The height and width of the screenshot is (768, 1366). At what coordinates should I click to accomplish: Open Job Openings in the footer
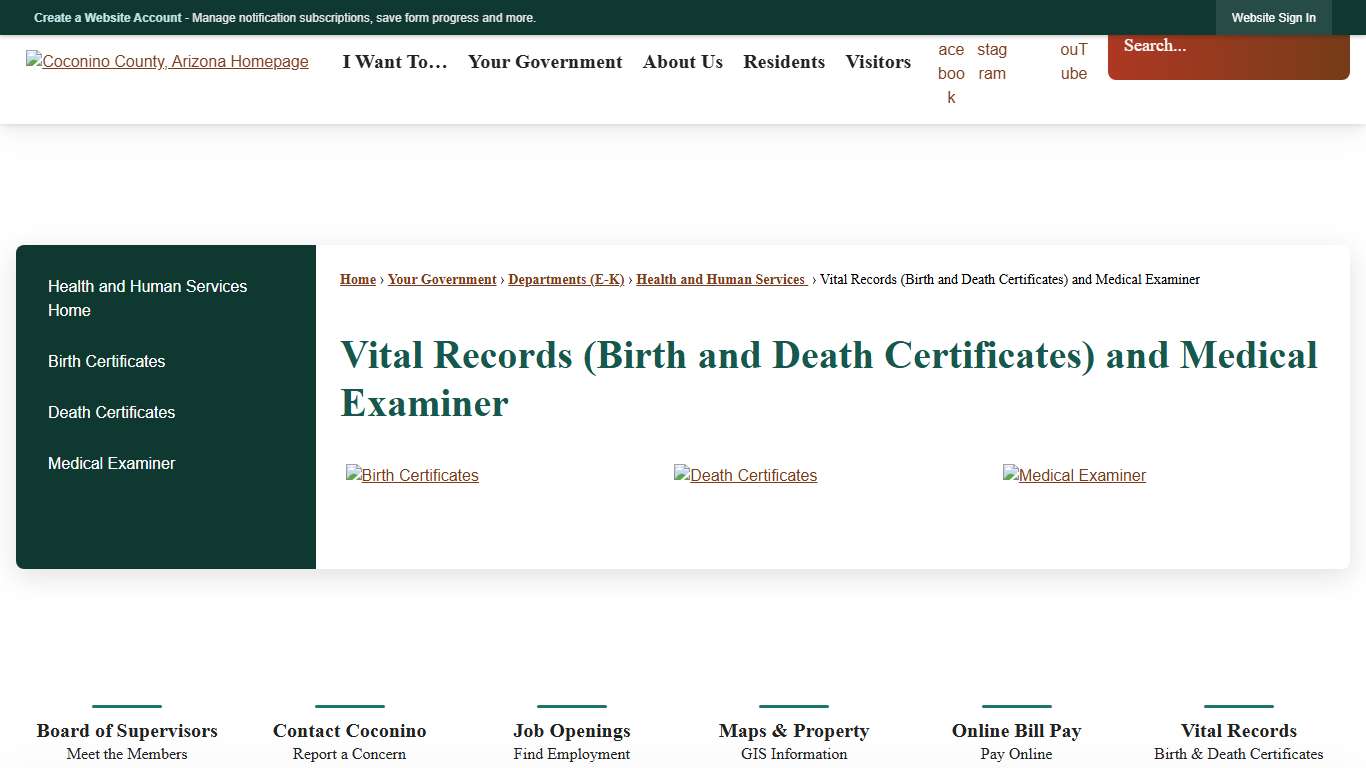(x=571, y=731)
